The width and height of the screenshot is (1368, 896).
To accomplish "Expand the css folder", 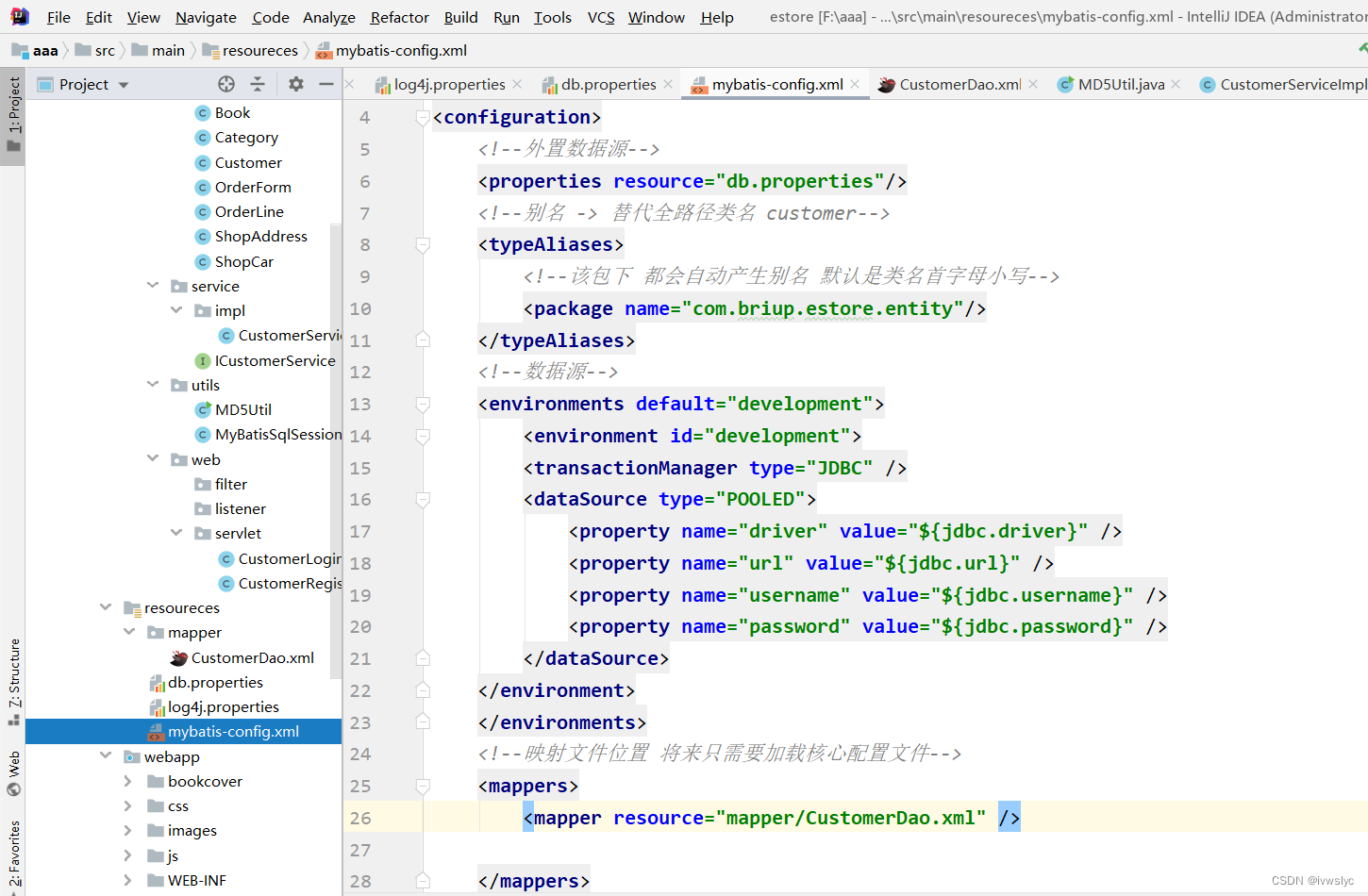I will pyautogui.click(x=128, y=805).
